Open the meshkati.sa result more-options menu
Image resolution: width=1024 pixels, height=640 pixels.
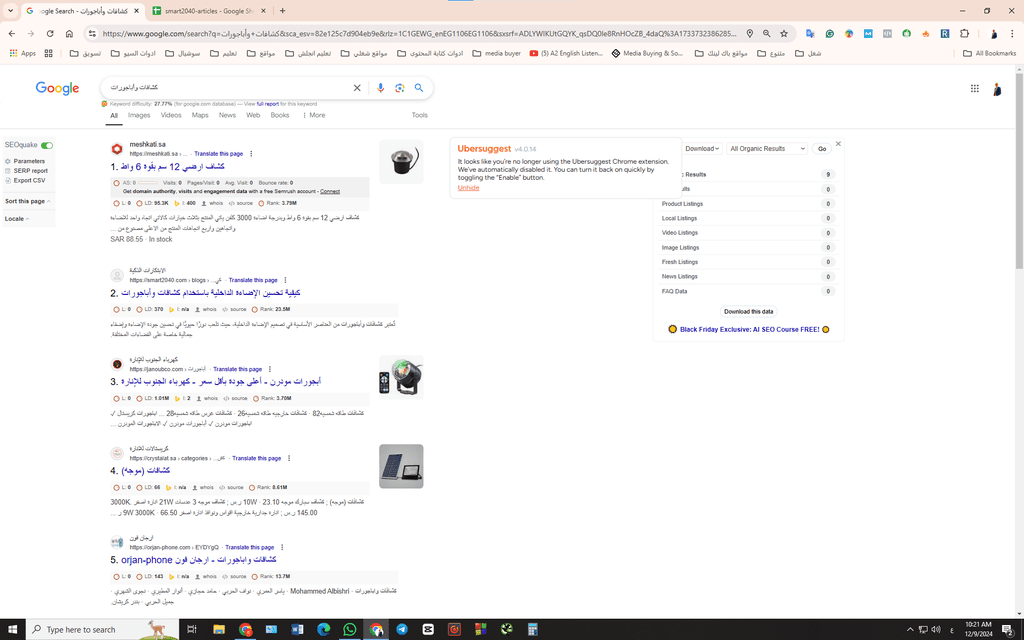pos(251,154)
